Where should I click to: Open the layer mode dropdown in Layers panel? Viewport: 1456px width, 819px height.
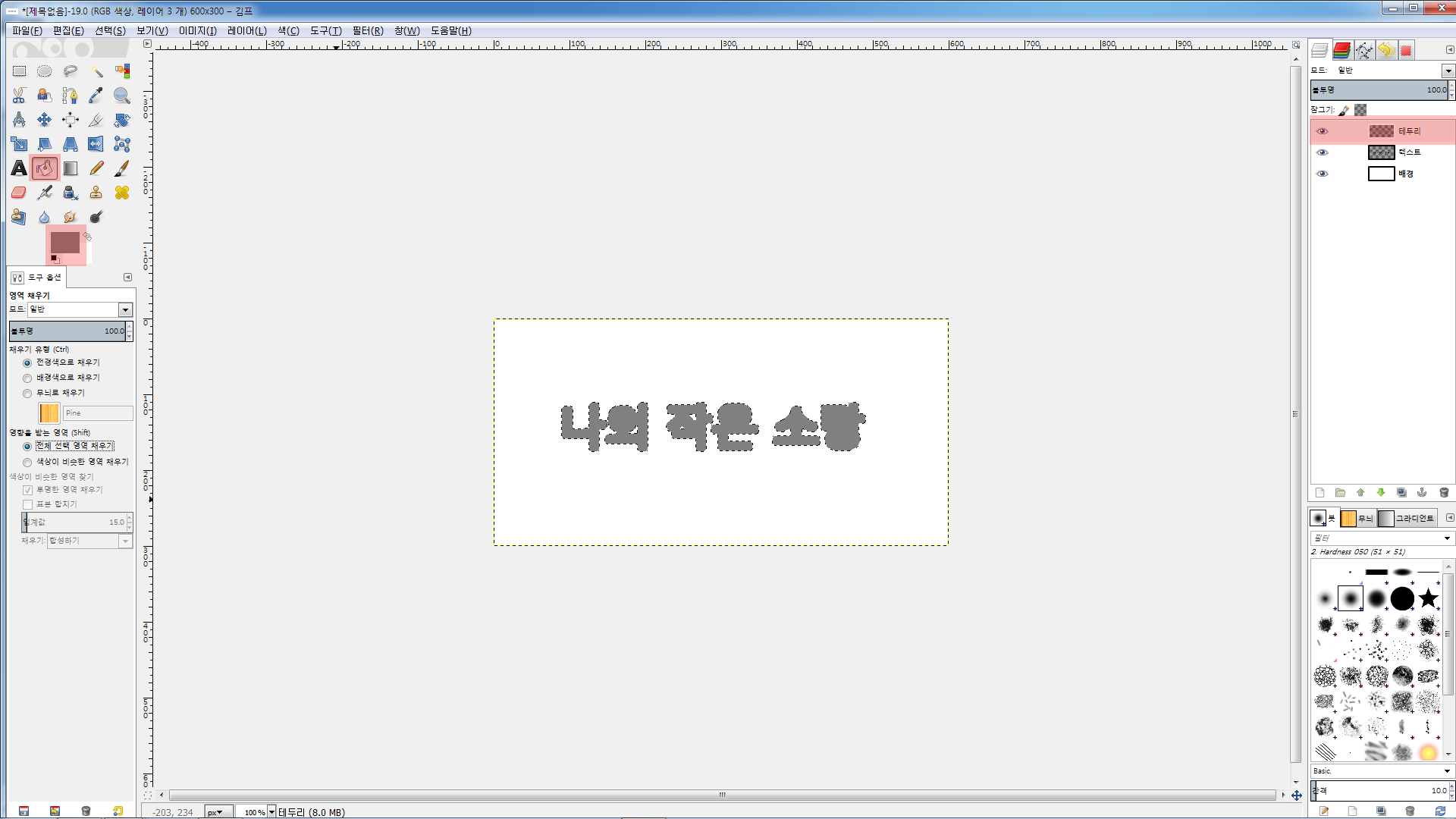1448,71
